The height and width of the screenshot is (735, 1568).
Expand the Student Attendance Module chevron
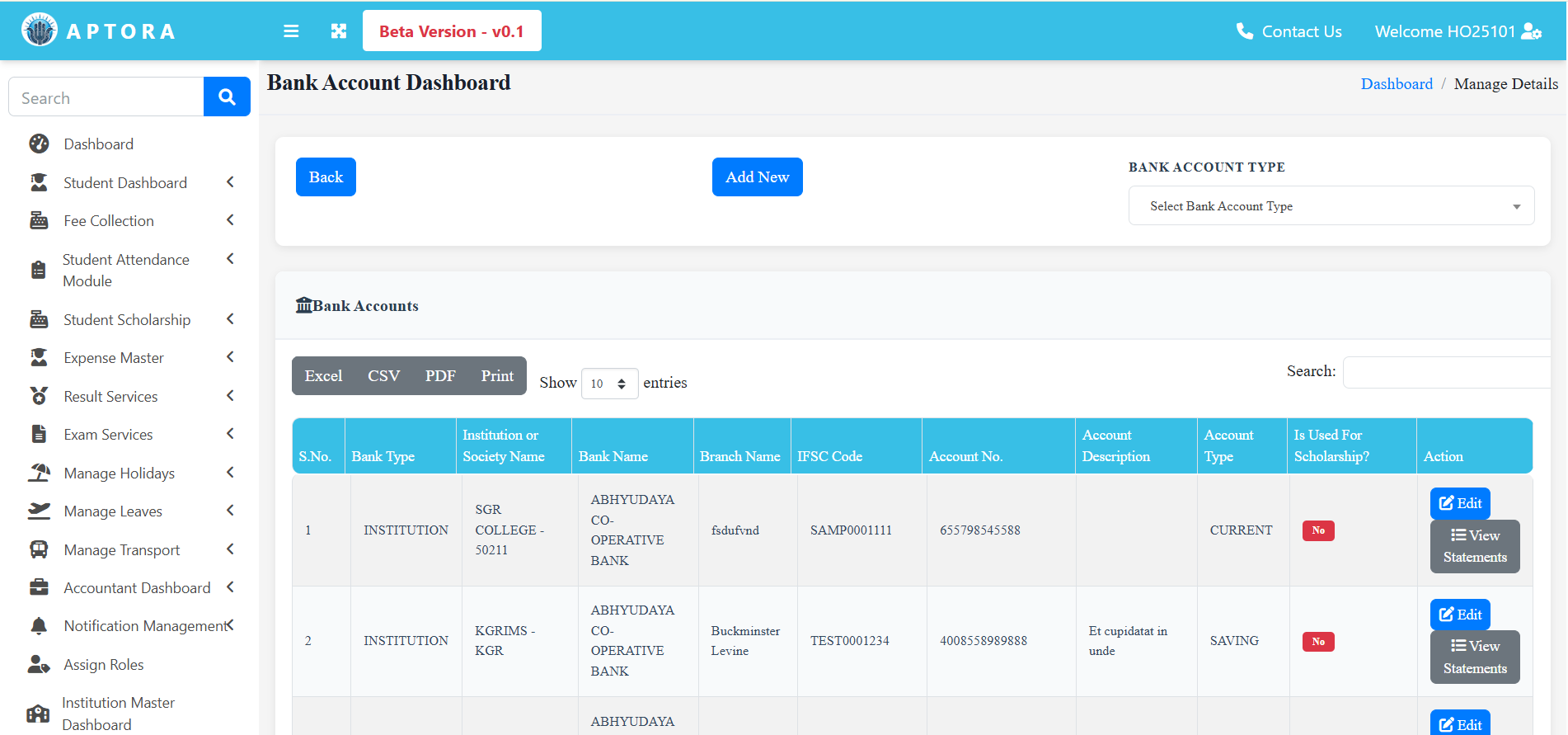pyautogui.click(x=230, y=258)
